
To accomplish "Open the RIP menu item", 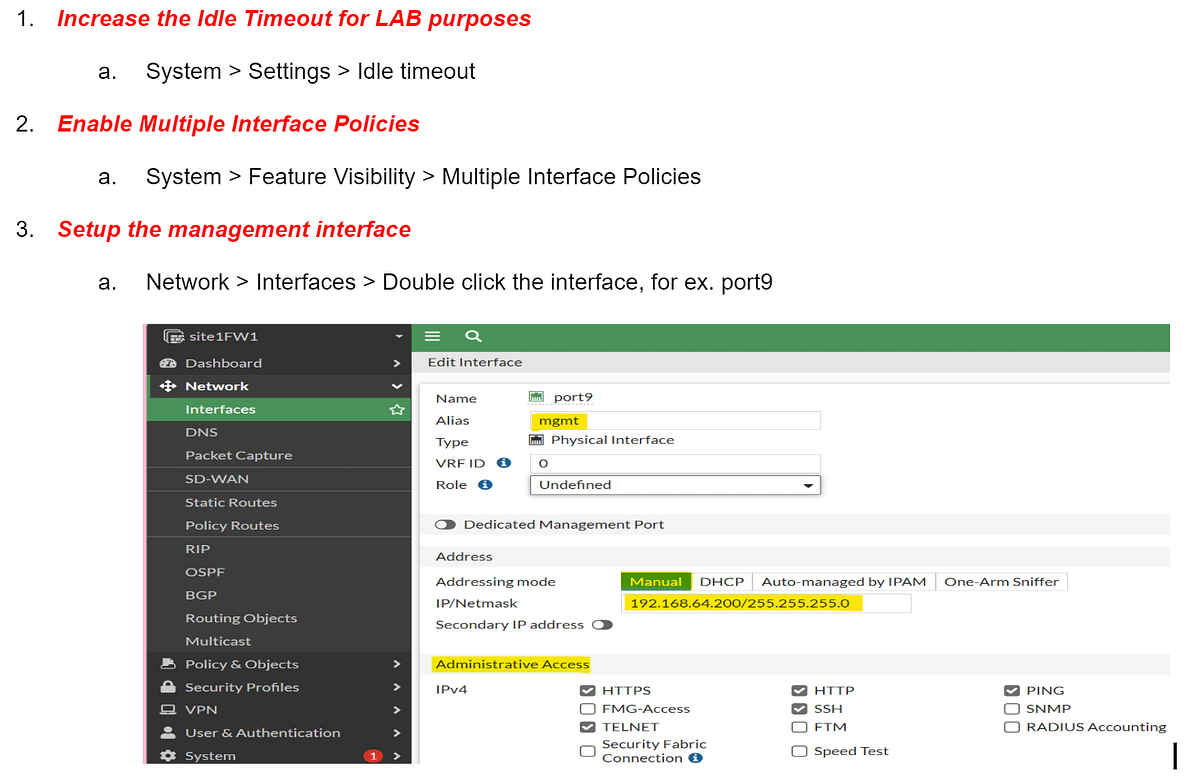I will 279,549.
